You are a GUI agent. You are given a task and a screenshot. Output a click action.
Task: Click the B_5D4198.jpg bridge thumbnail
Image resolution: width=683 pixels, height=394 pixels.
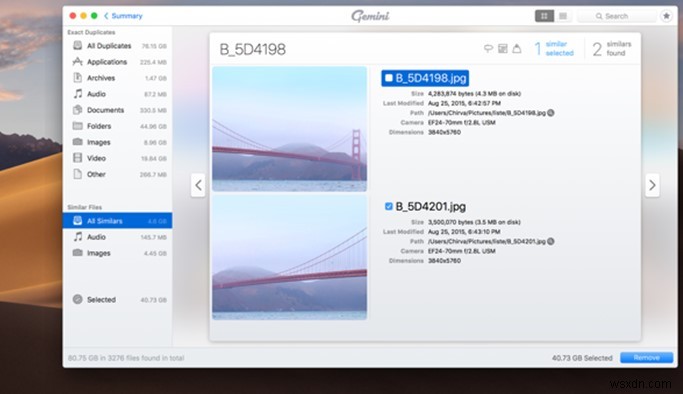tap(290, 129)
